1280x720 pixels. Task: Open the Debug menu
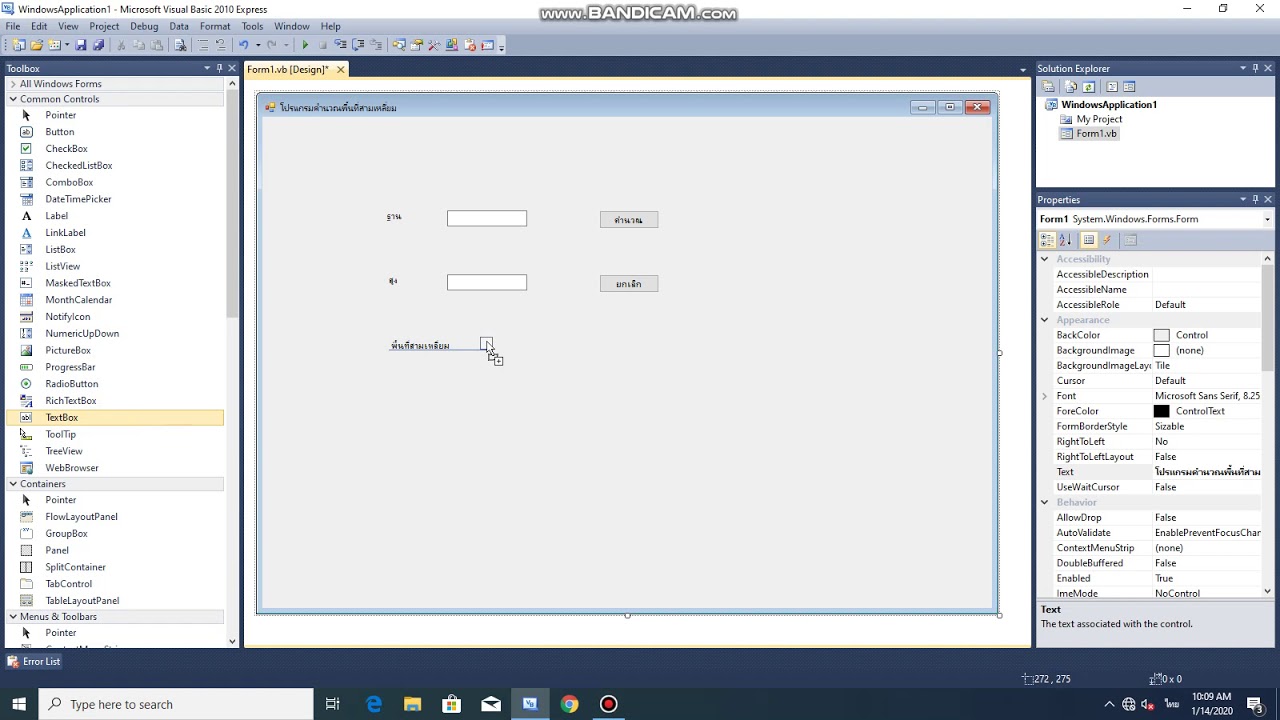point(144,26)
